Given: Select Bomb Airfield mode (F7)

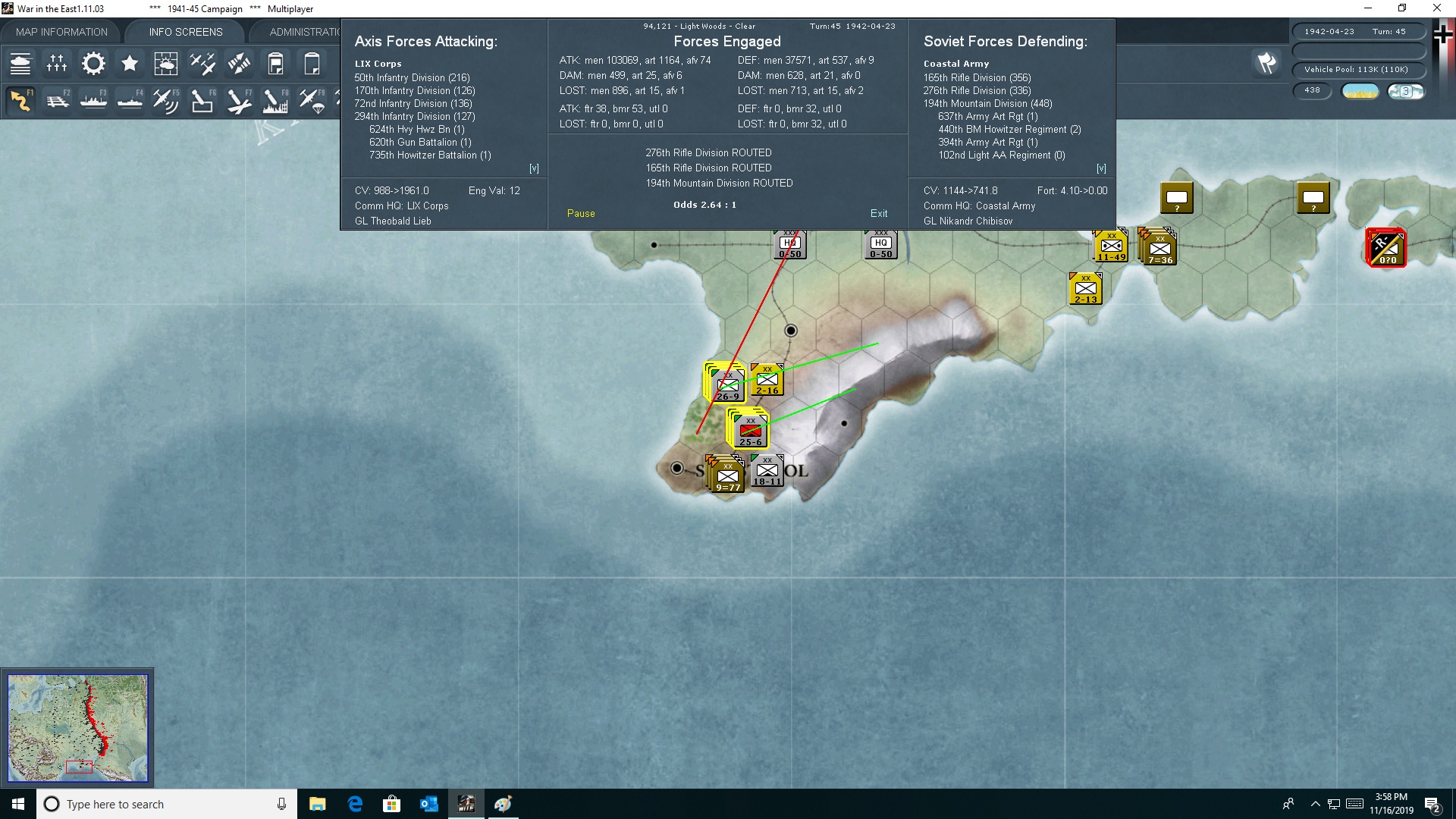Looking at the screenshot, I should [x=239, y=101].
